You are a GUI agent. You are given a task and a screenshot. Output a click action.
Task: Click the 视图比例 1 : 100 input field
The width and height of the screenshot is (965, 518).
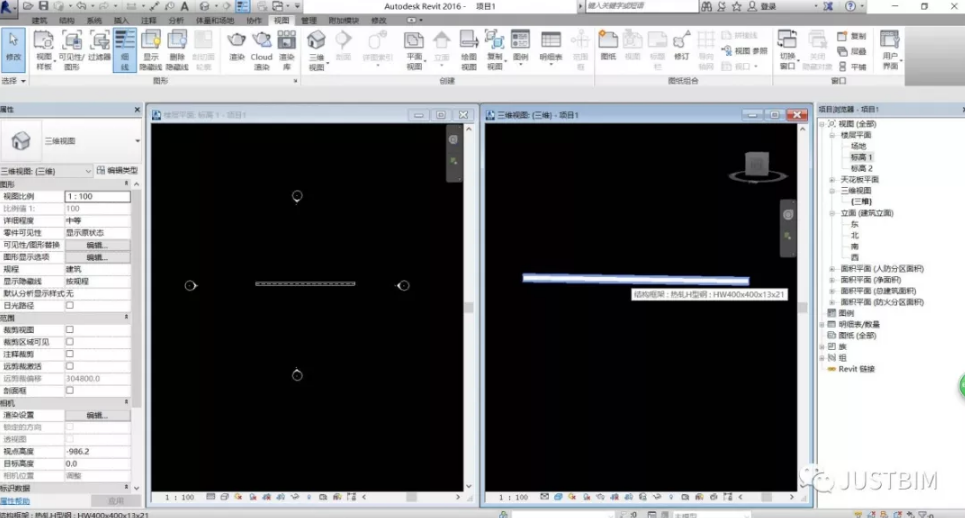point(97,196)
